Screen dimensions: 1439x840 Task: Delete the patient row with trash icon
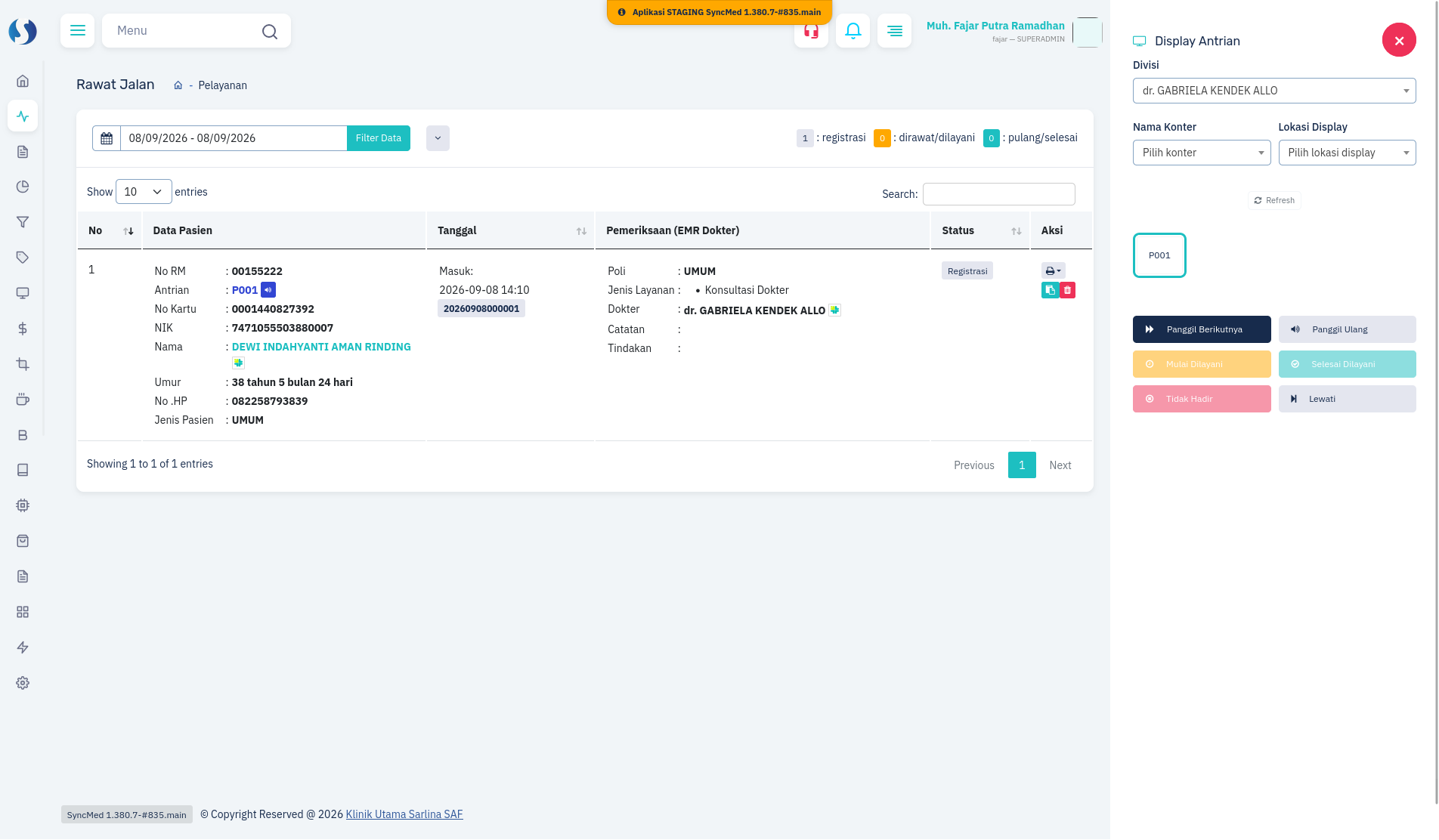[1068, 290]
